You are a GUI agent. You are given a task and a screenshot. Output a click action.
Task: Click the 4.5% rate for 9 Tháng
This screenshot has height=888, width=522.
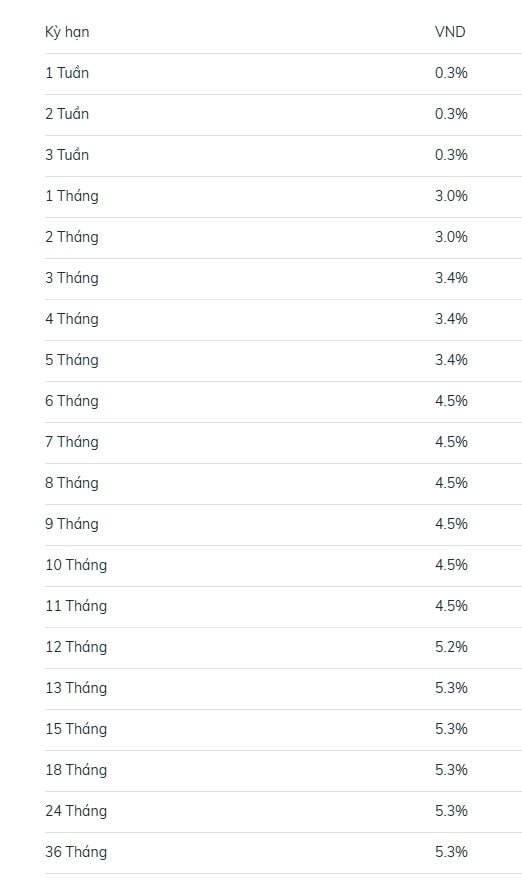[x=451, y=524]
